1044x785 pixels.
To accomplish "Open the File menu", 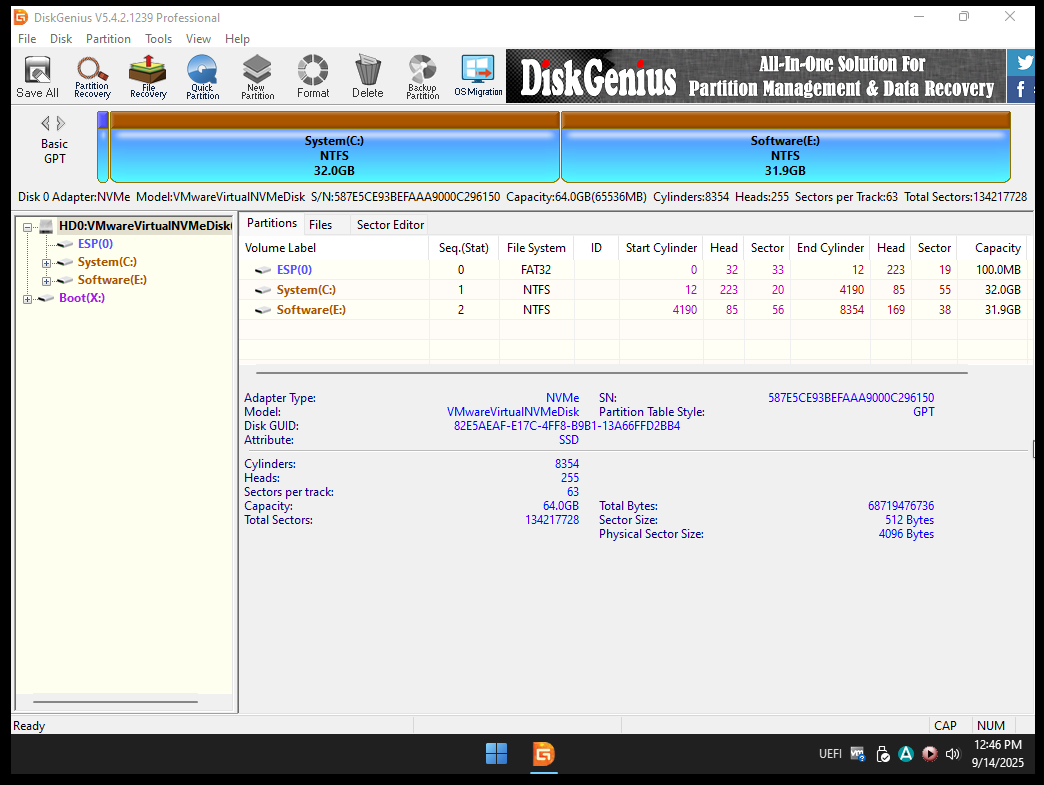I will [x=27, y=39].
